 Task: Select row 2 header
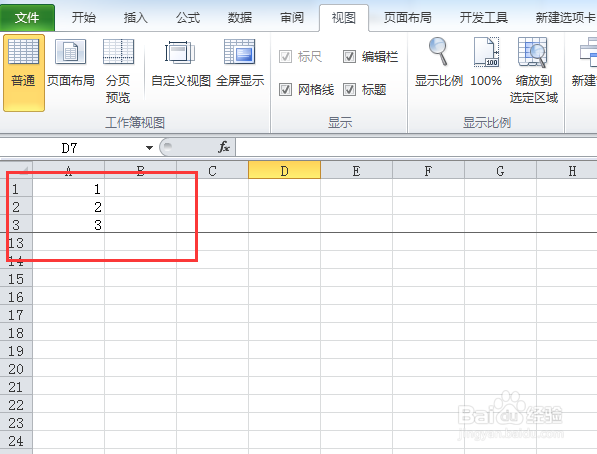(16, 206)
